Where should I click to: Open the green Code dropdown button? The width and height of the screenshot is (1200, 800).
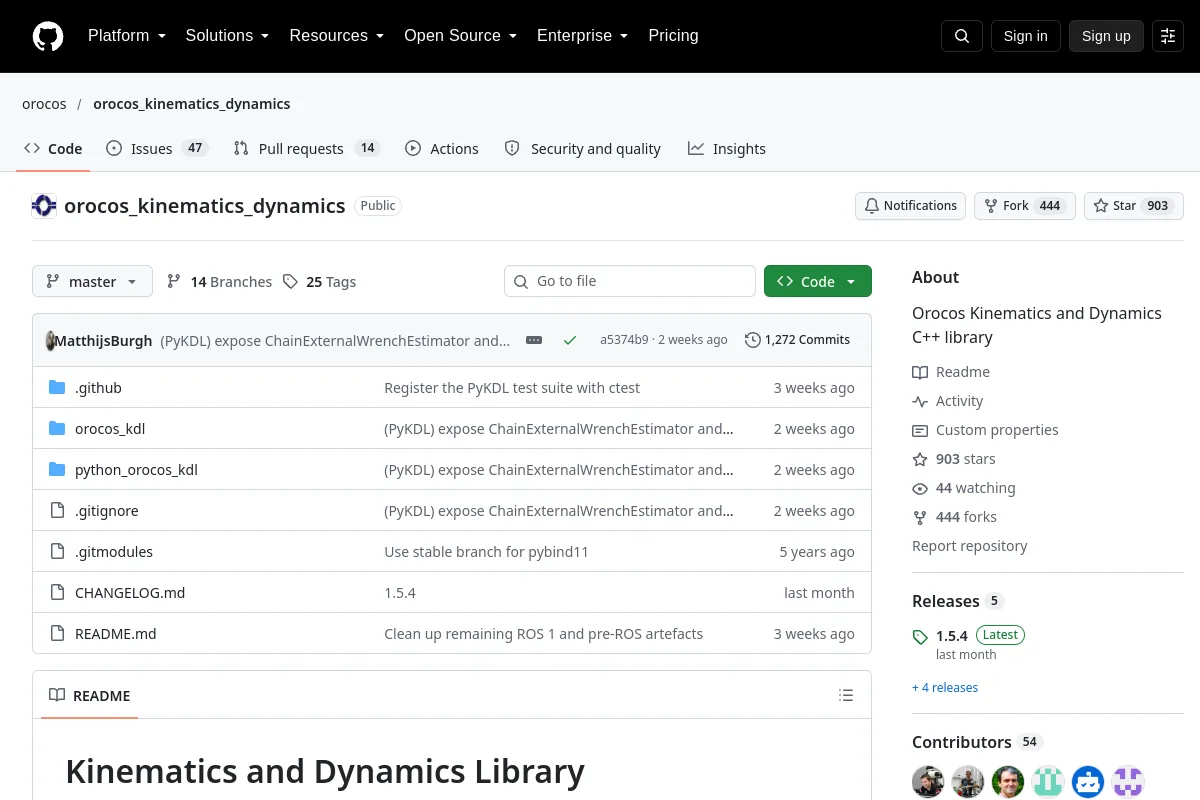(x=818, y=282)
